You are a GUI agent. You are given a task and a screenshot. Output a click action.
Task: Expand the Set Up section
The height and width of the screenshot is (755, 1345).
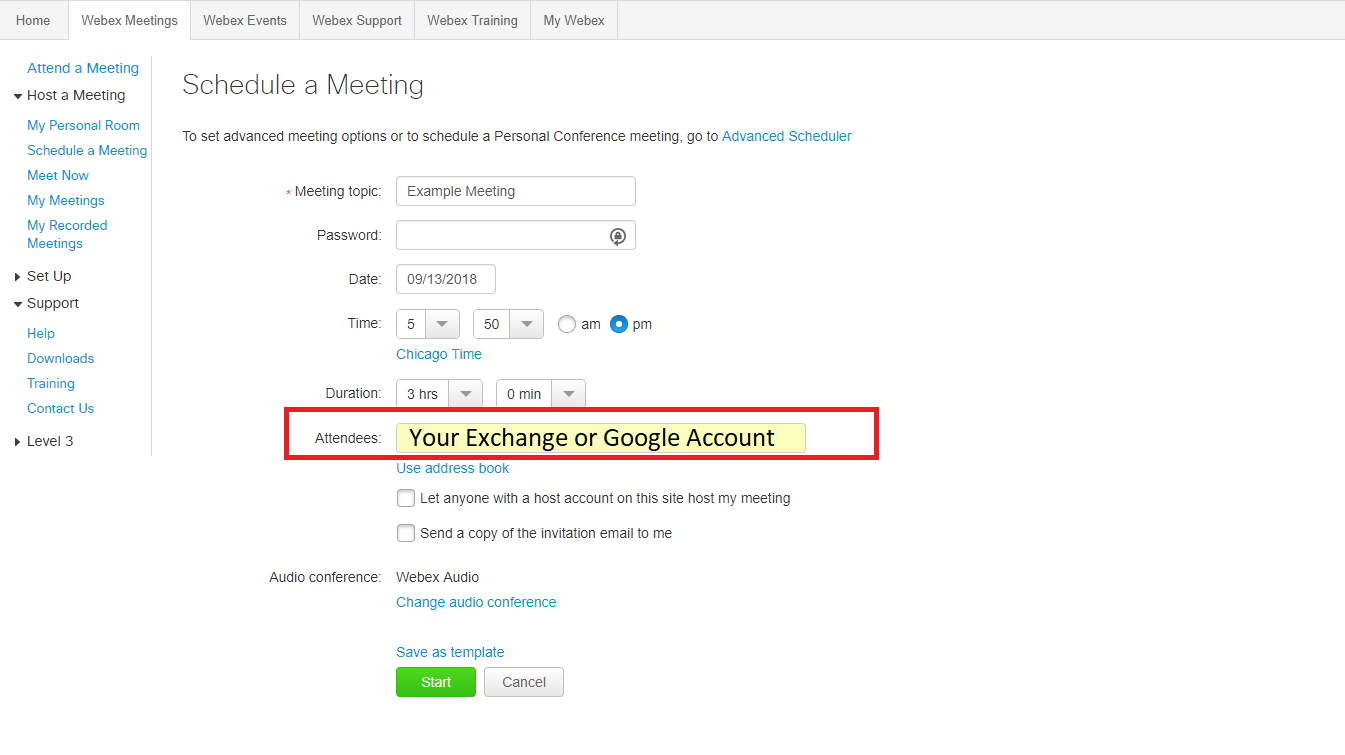click(x=43, y=276)
